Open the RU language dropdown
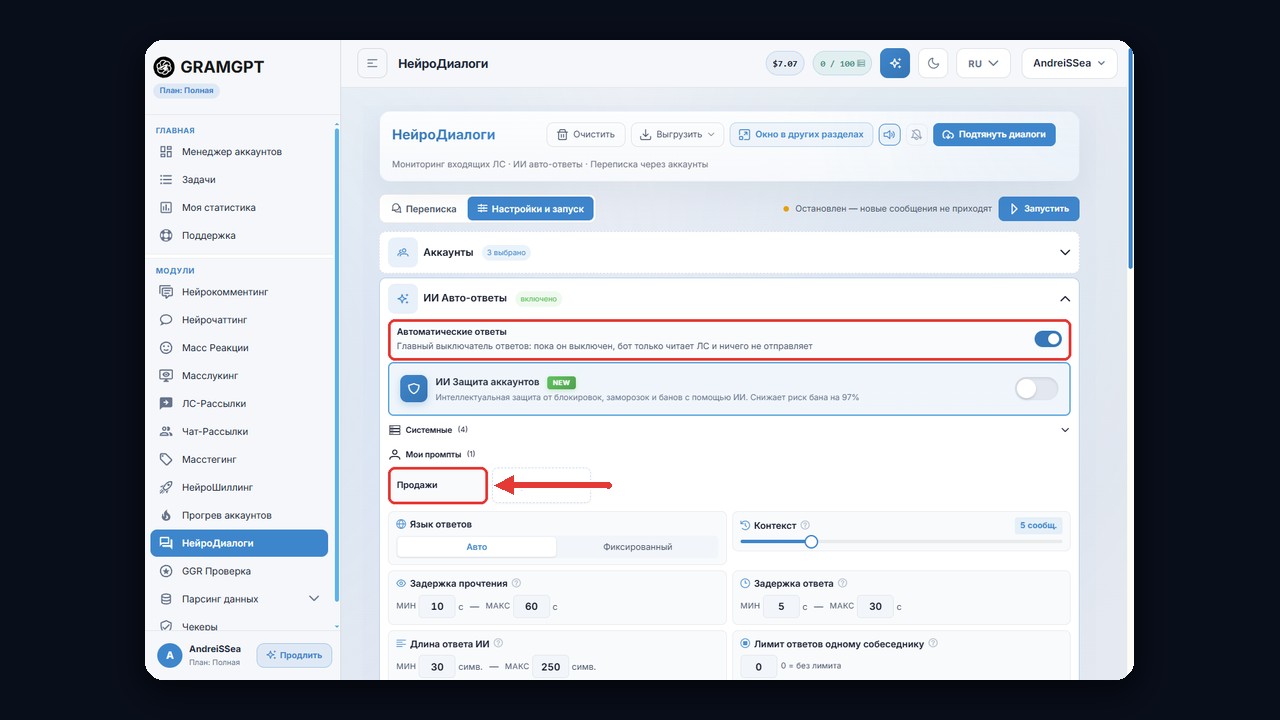This screenshot has width=1280, height=720. 983,63
